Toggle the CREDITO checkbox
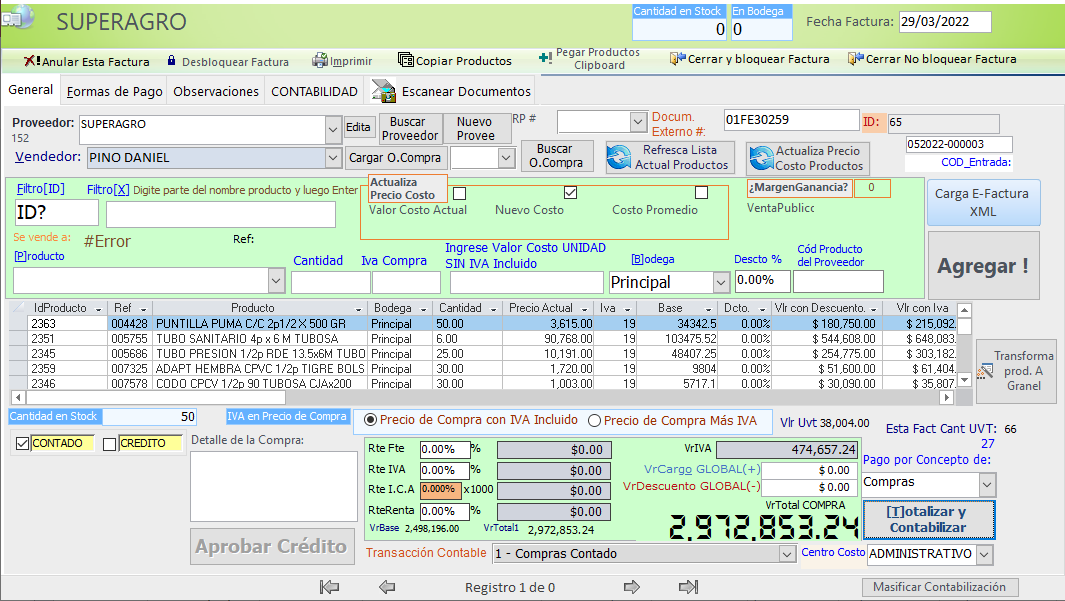This screenshot has height=601, width=1065. pyautogui.click(x=110, y=444)
